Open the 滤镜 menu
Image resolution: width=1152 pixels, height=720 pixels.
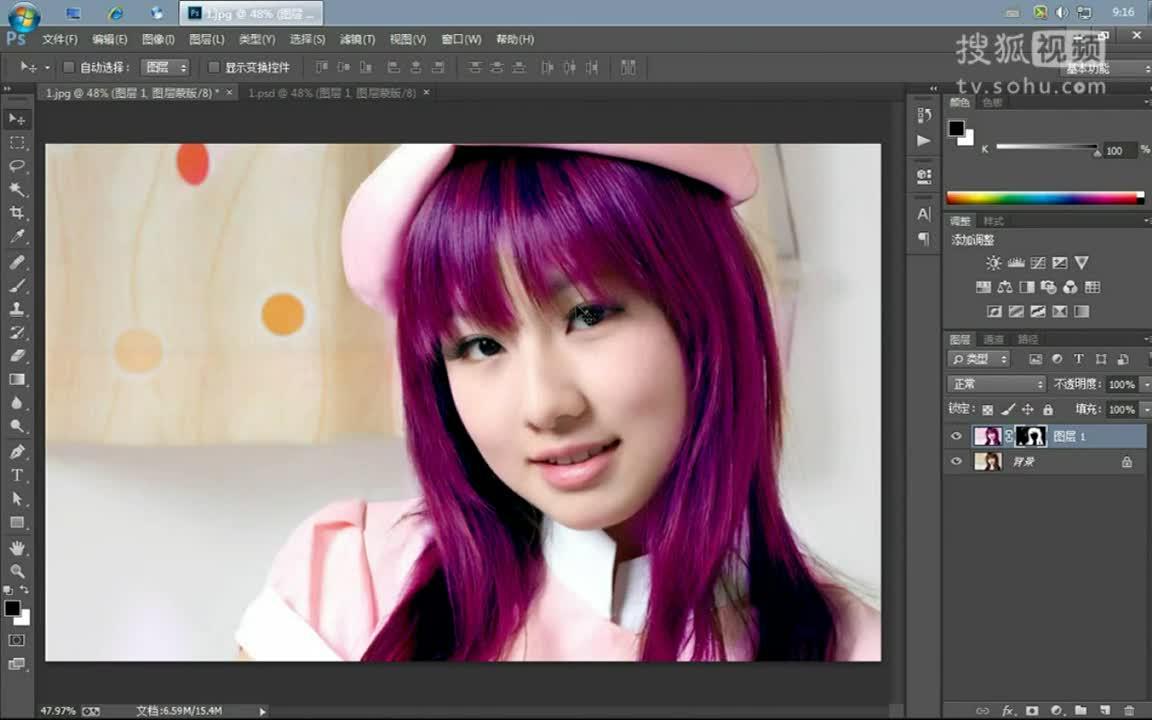pyautogui.click(x=356, y=39)
